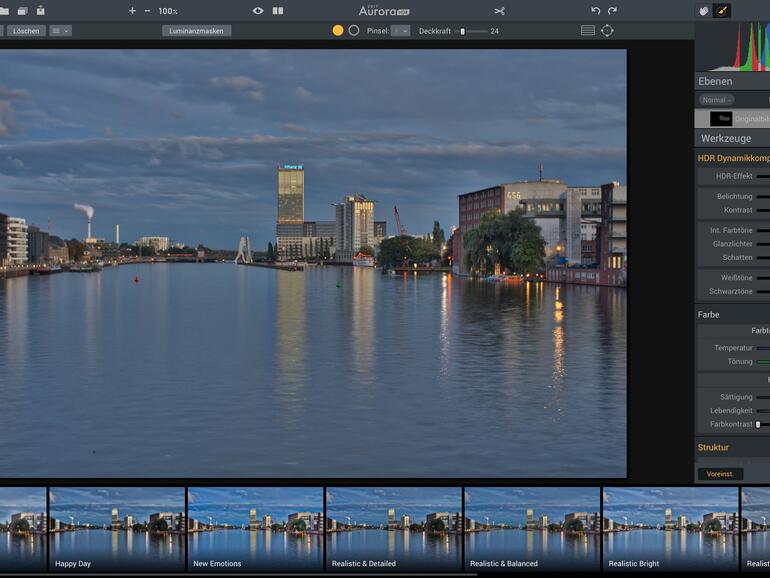Expand the Struktur panel section
The image size is (770, 578).
[x=713, y=447]
